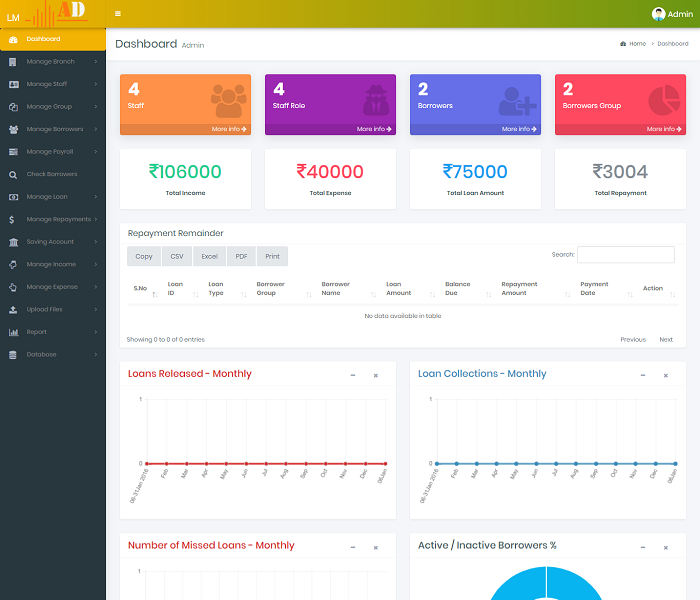Open Upload Files menu item
This screenshot has width=700, height=600.
point(53,309)
